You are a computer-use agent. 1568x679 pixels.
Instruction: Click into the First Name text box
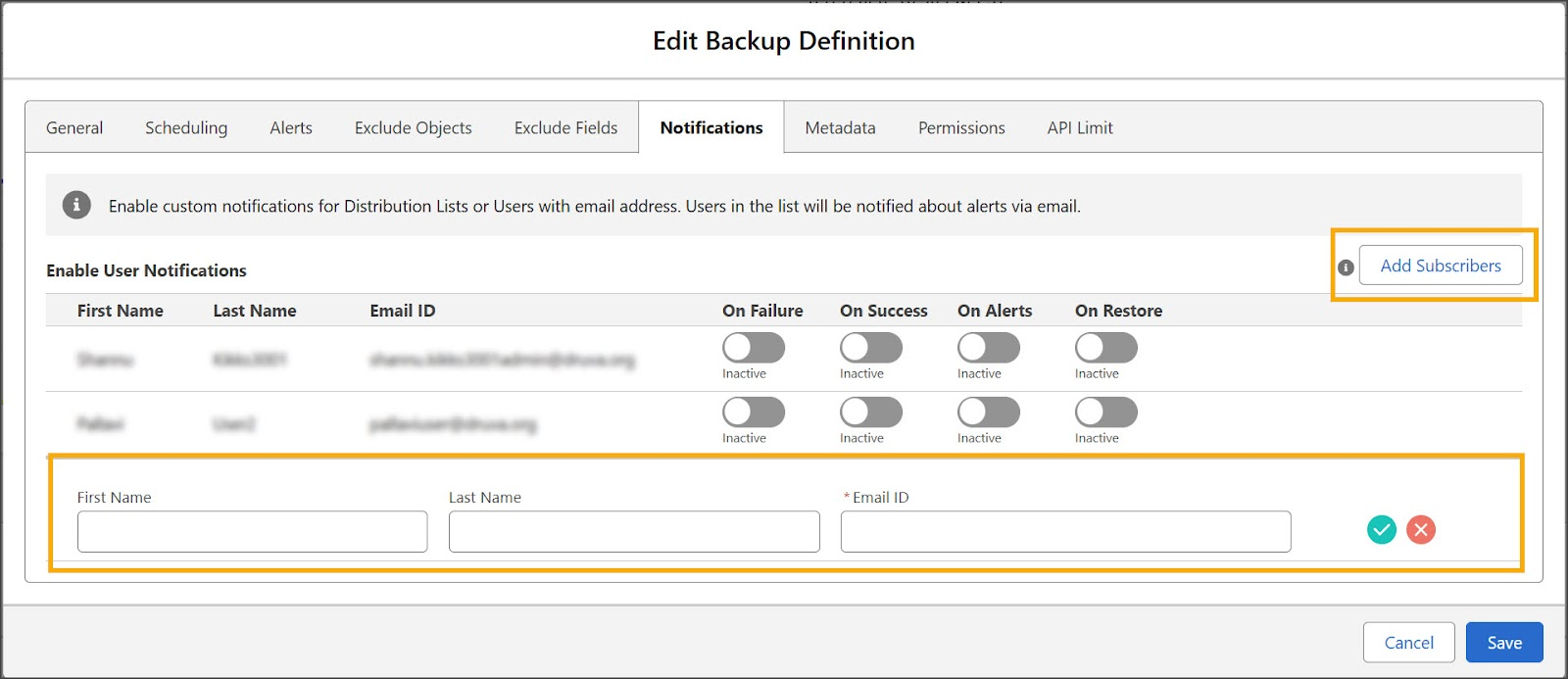tap(252, 532)
